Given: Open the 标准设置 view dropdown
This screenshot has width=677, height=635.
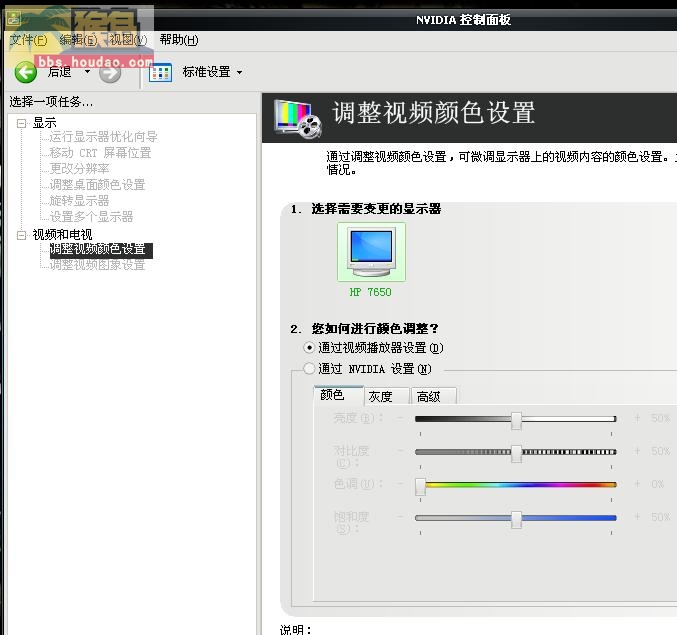Looking at the screenshot, I should point(240,73).
